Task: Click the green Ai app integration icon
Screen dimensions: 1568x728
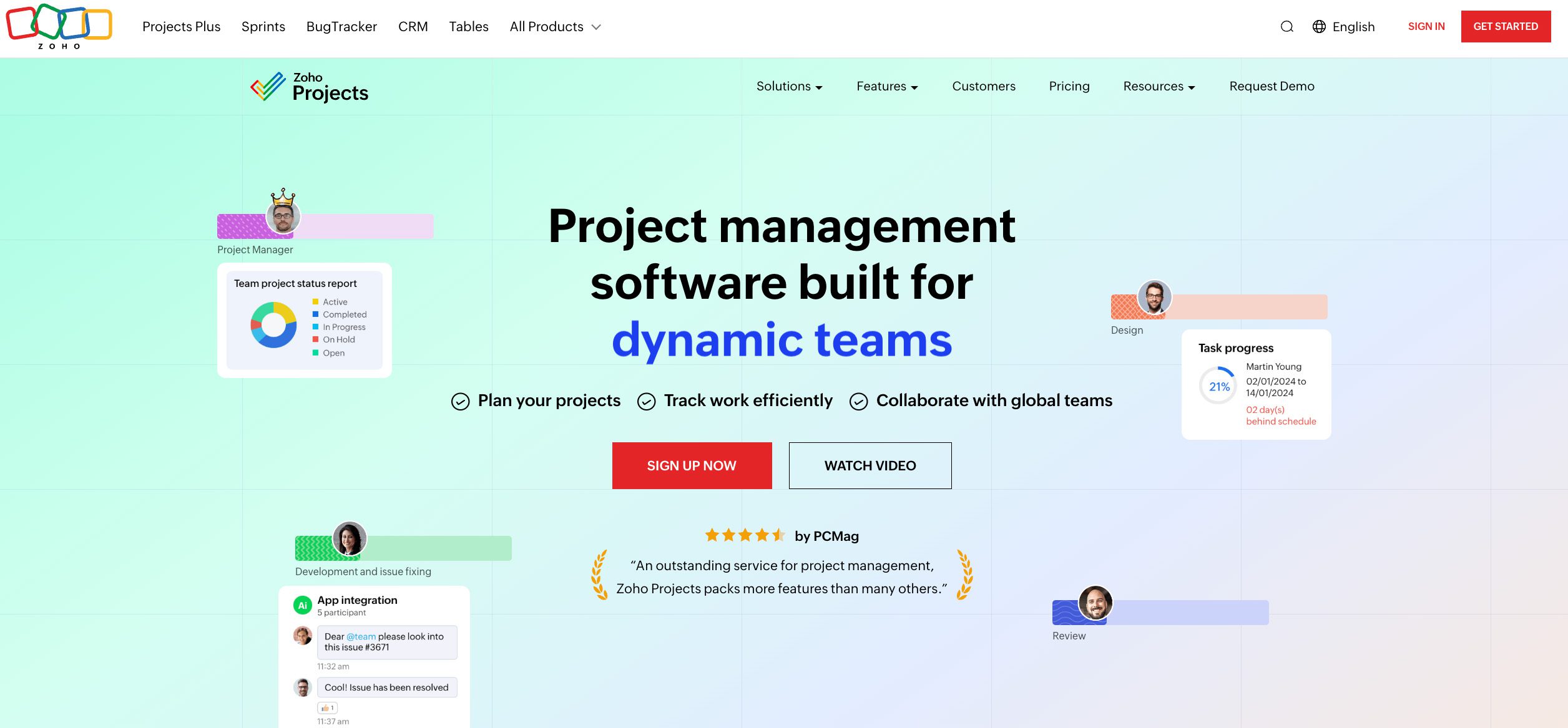Action: [302, 605]
